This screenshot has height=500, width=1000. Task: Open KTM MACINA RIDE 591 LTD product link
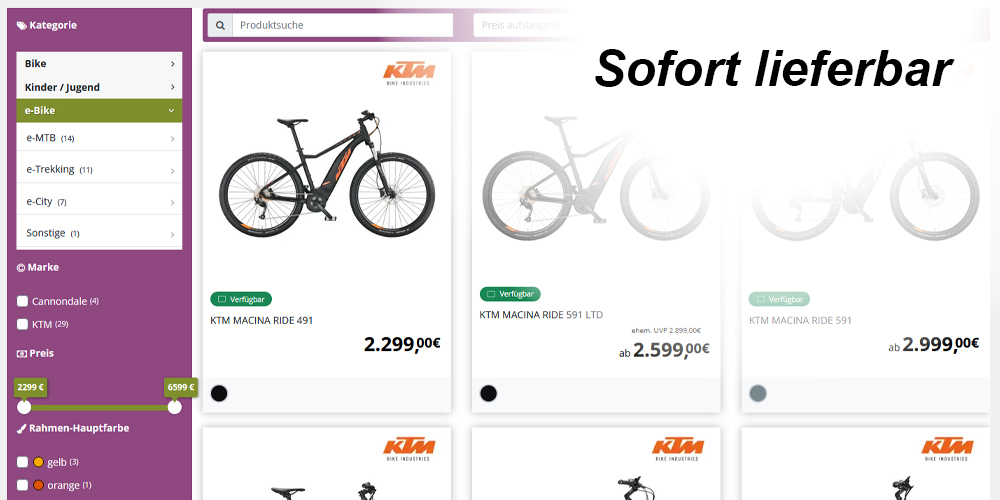click(x=541, y=315)
